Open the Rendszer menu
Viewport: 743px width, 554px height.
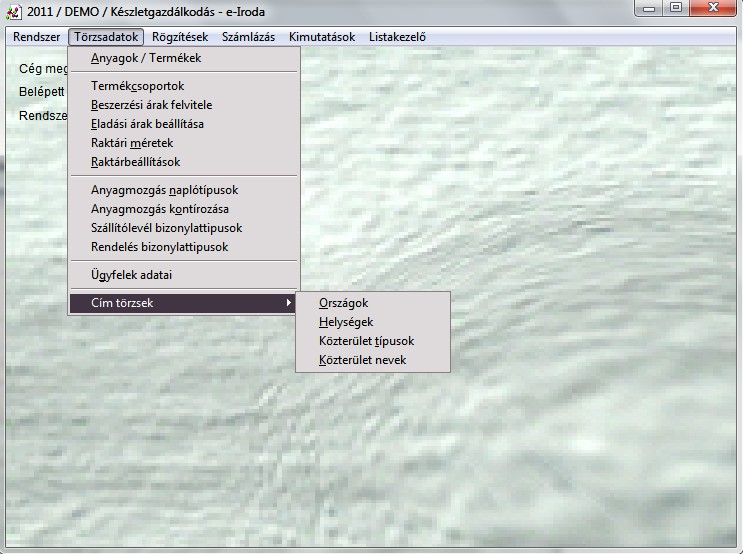click(x=37, y=37)
